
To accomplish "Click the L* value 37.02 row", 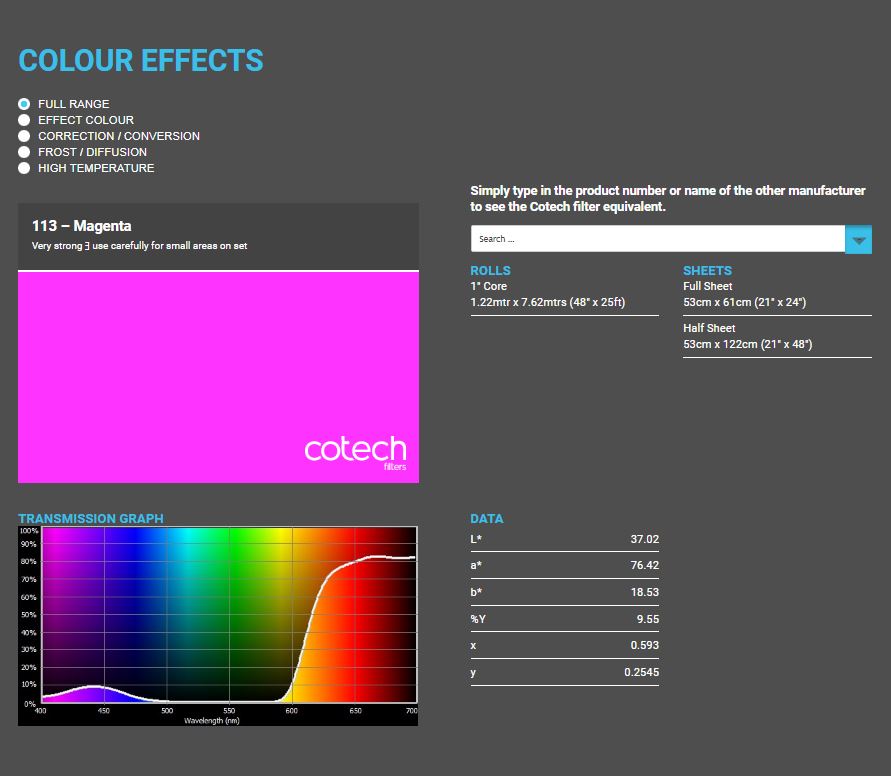I will click(564, 539).
